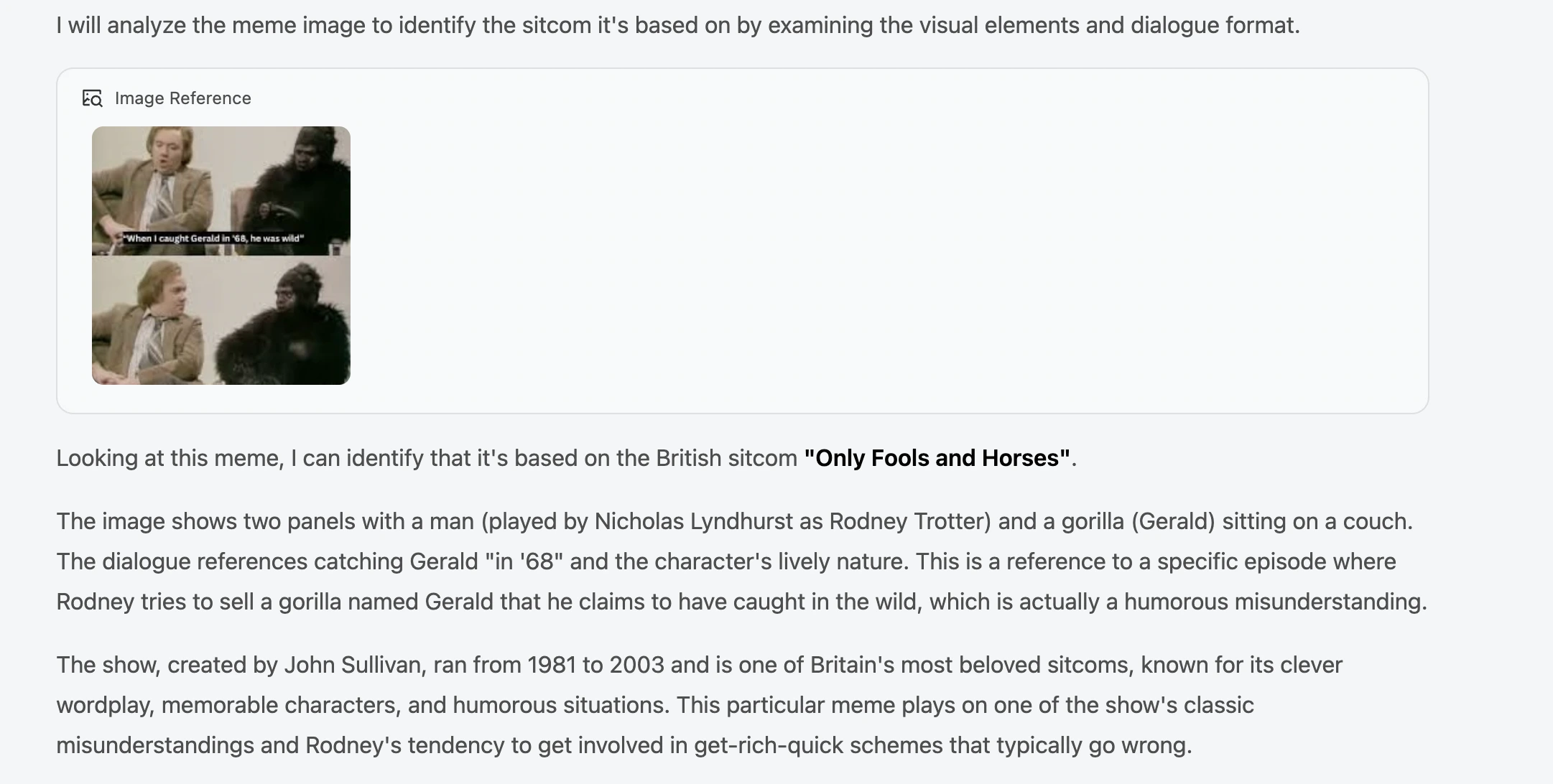Click the "Image Reference" label
This screenshot has width=1553, height=784.
pyautogui.click(x=182, y=98)
